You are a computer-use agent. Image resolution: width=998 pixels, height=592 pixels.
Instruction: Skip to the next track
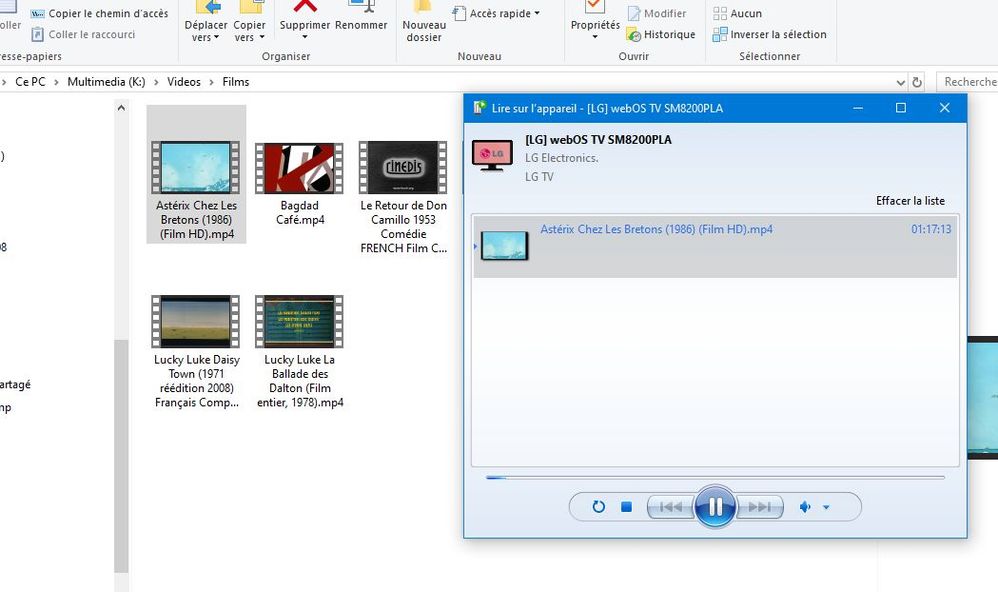tap(760, 507)
